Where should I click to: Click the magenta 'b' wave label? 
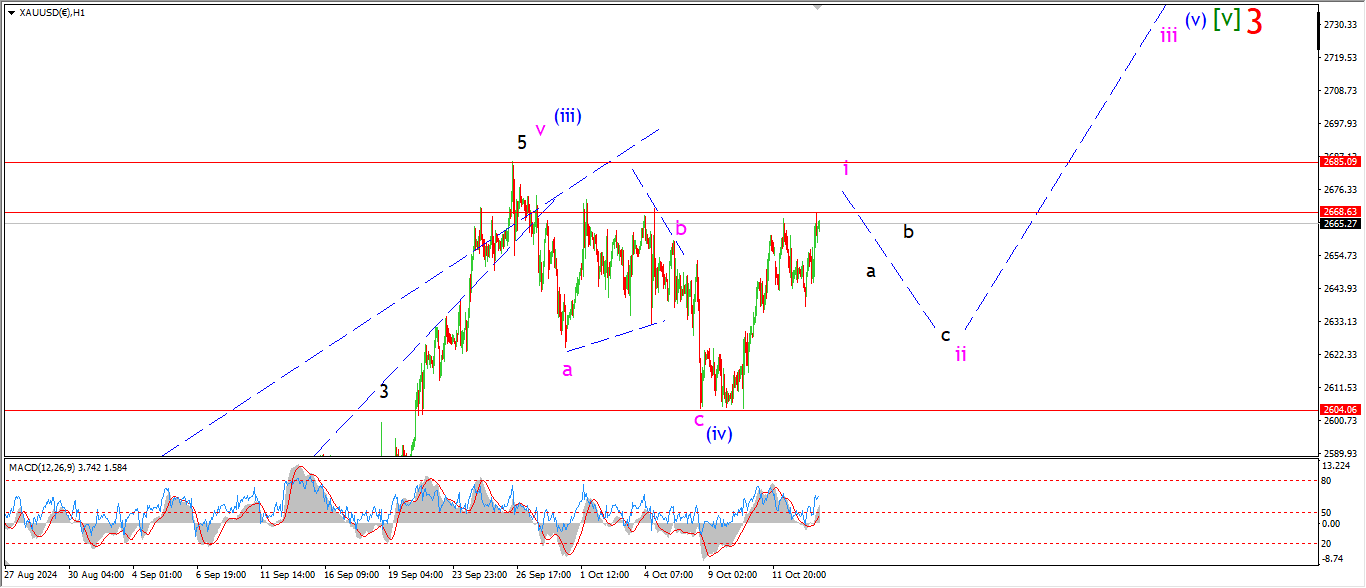[x=680, y=226]
